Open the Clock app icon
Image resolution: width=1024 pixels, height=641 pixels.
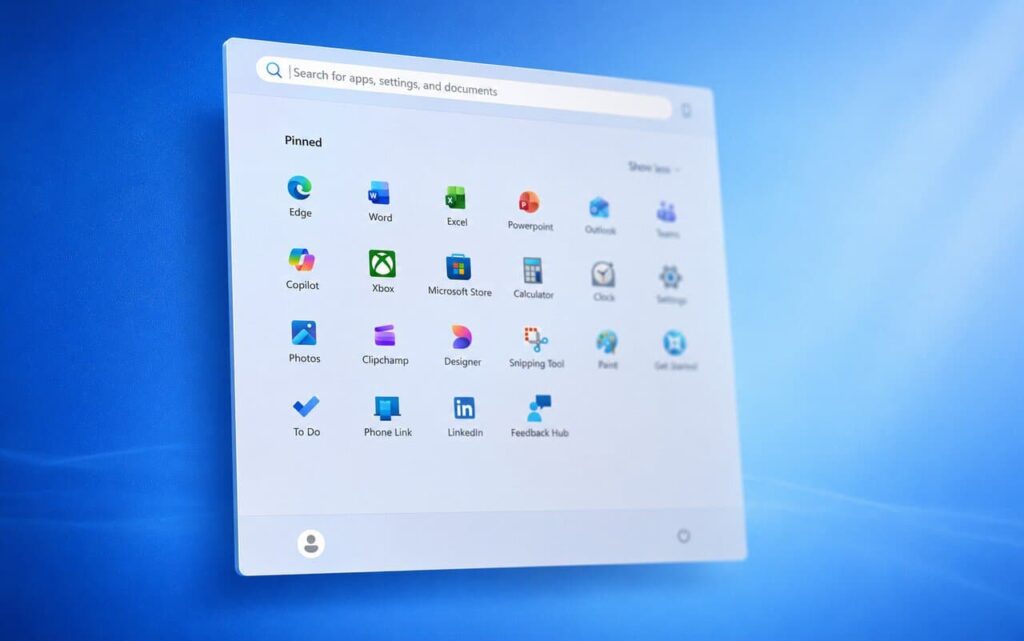pyautogui.click(x=603, y=274)
